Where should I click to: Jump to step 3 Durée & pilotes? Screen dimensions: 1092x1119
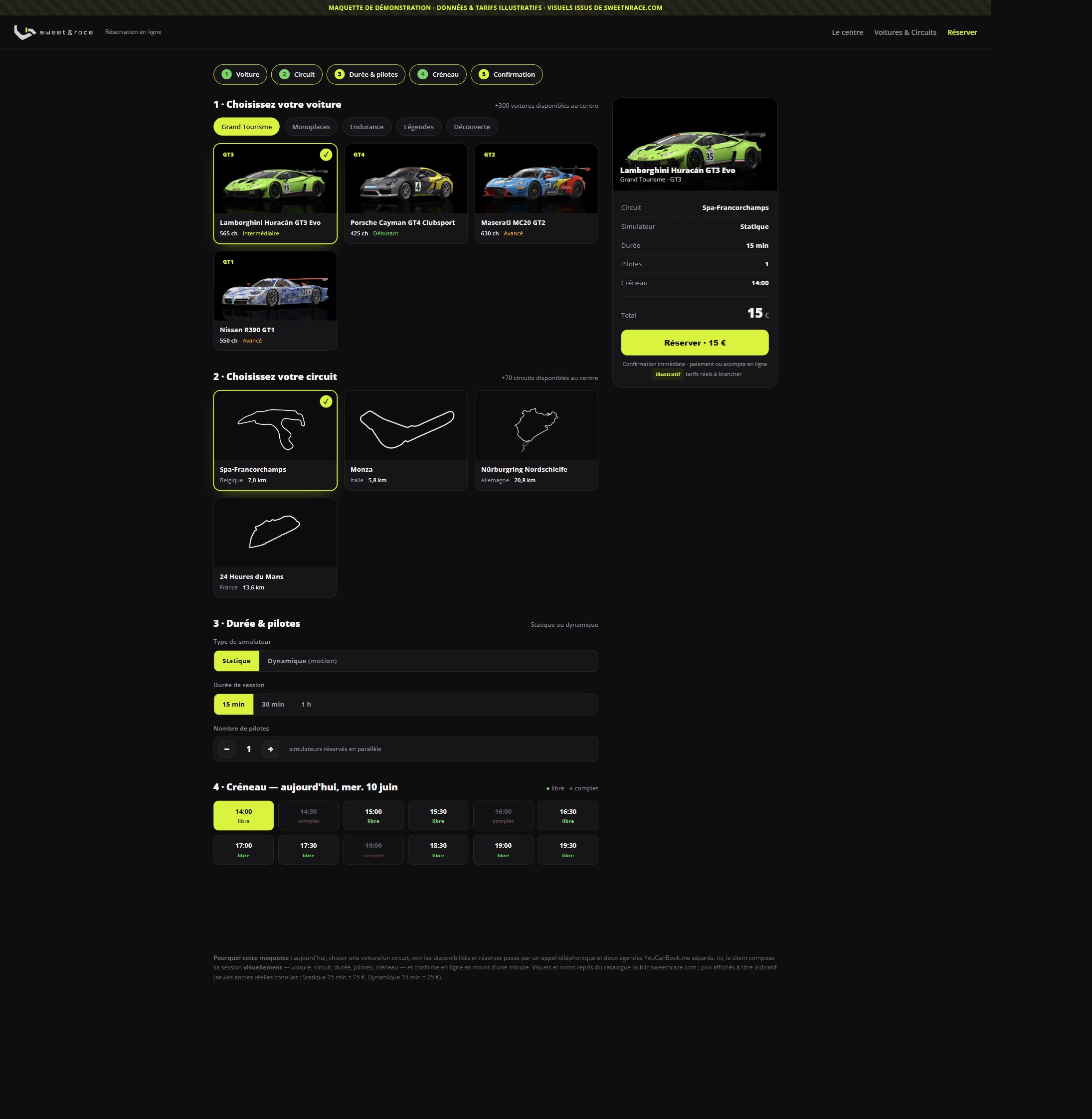(366, 75)
